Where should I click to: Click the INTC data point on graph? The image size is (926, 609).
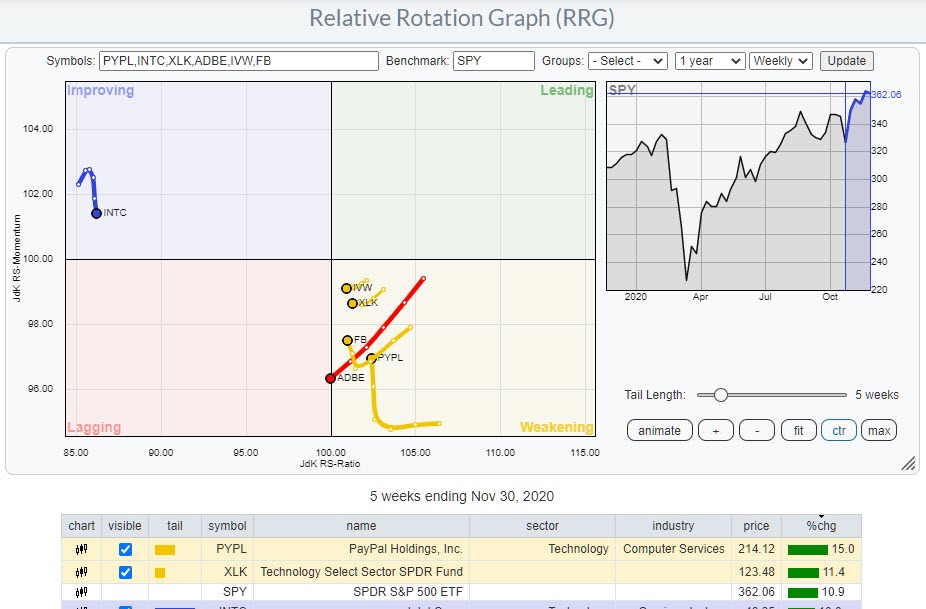pyautogui.click(x=96, y=213)
